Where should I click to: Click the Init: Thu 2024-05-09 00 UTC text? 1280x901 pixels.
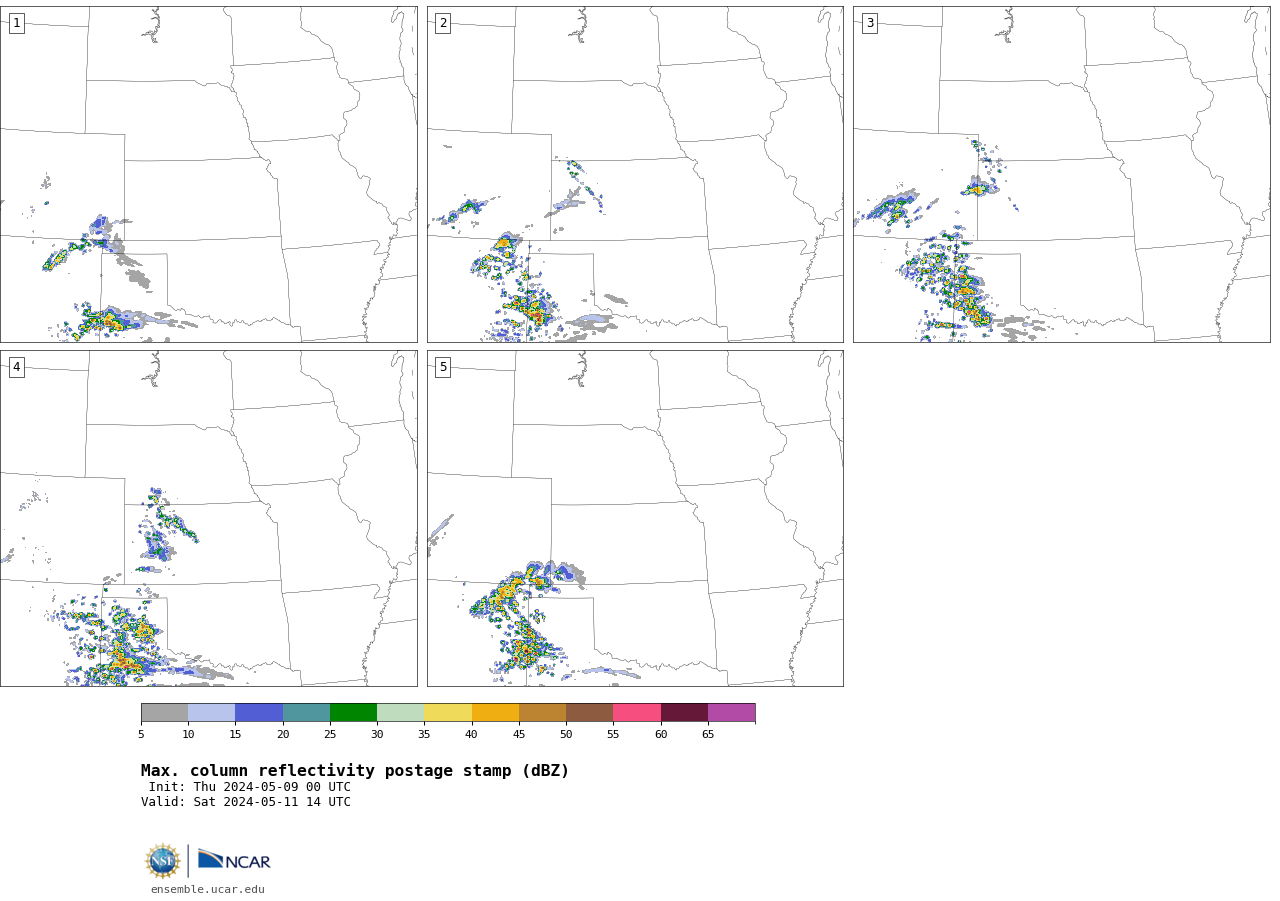250,787
